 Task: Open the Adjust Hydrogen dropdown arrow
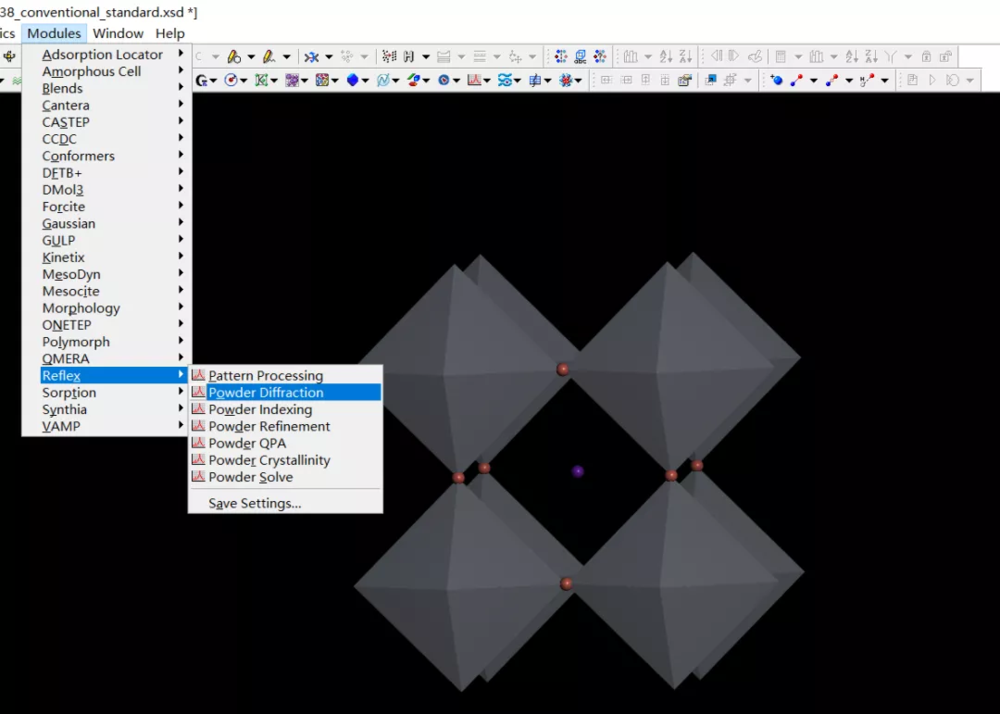(x=426, y=57)
